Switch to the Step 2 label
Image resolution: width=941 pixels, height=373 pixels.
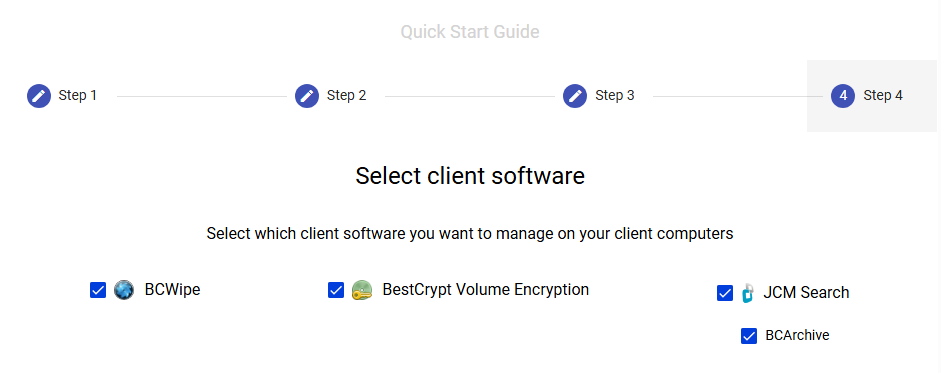click(346, 95)
